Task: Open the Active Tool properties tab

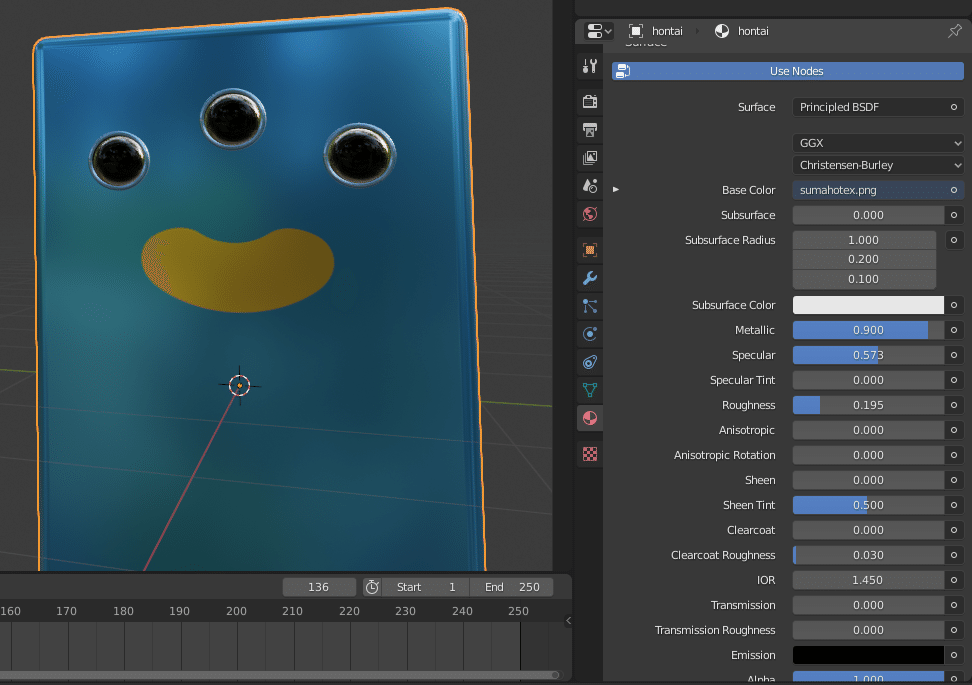Action: (x=590, y=66)
